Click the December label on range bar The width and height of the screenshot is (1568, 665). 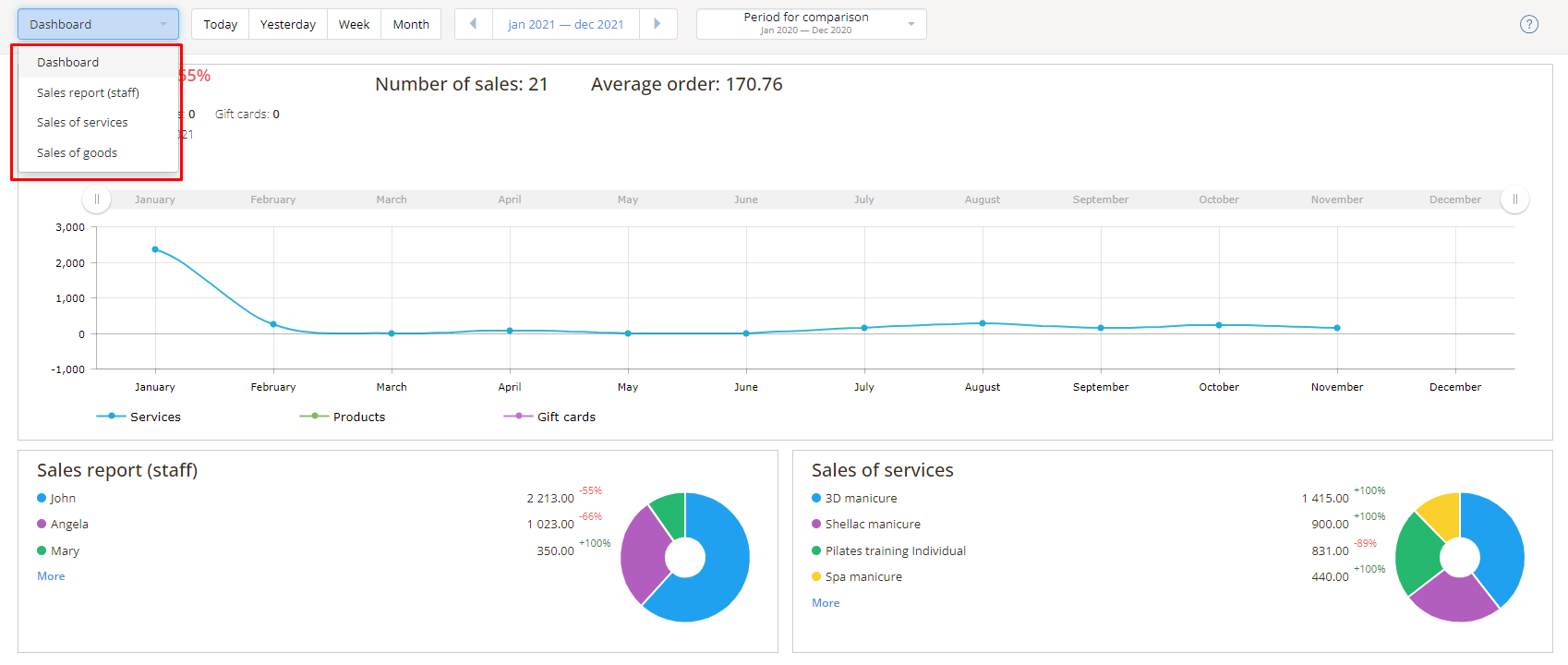point(1455,199)
